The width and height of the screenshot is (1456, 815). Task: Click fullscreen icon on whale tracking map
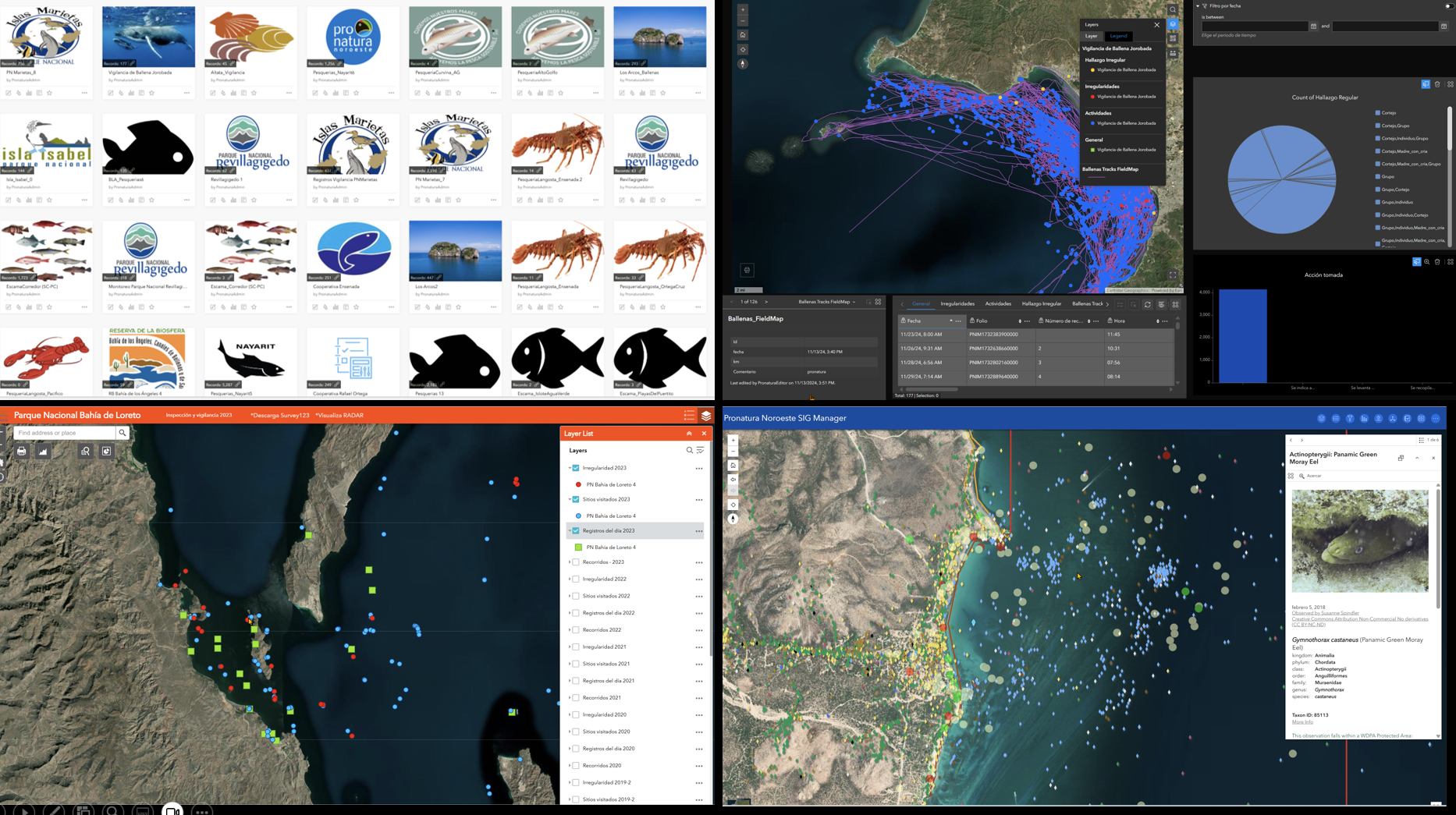pos(1173,275)
